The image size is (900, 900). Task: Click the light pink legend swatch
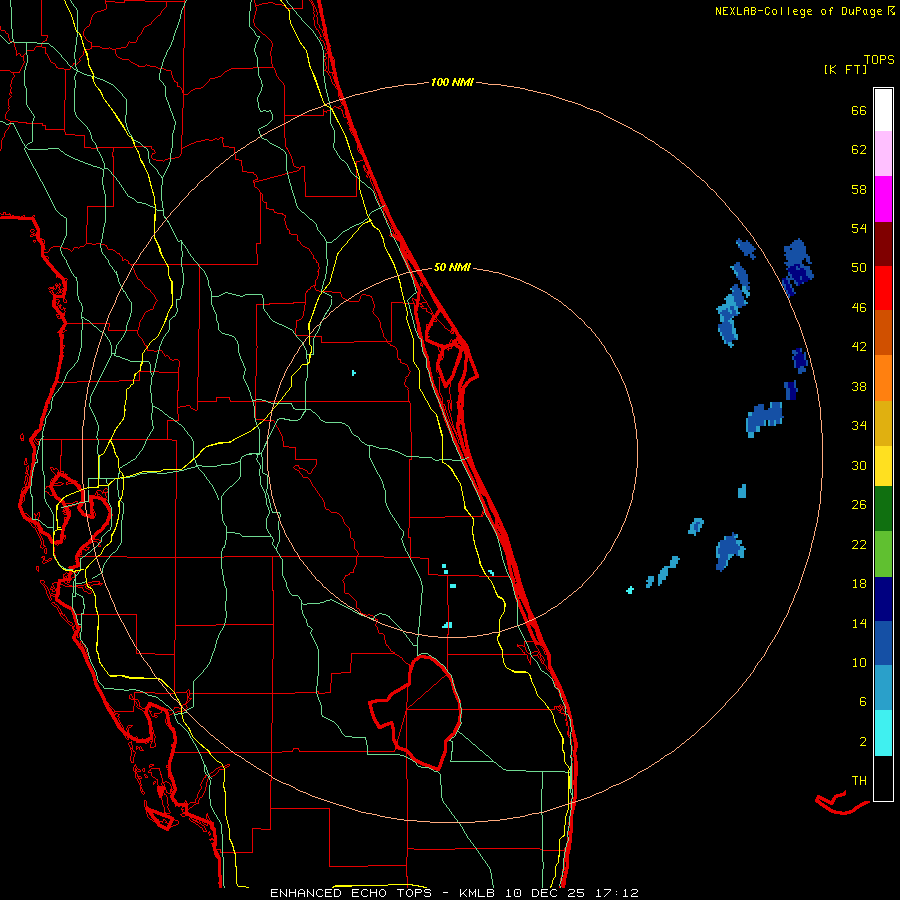(x=883, y=153)
